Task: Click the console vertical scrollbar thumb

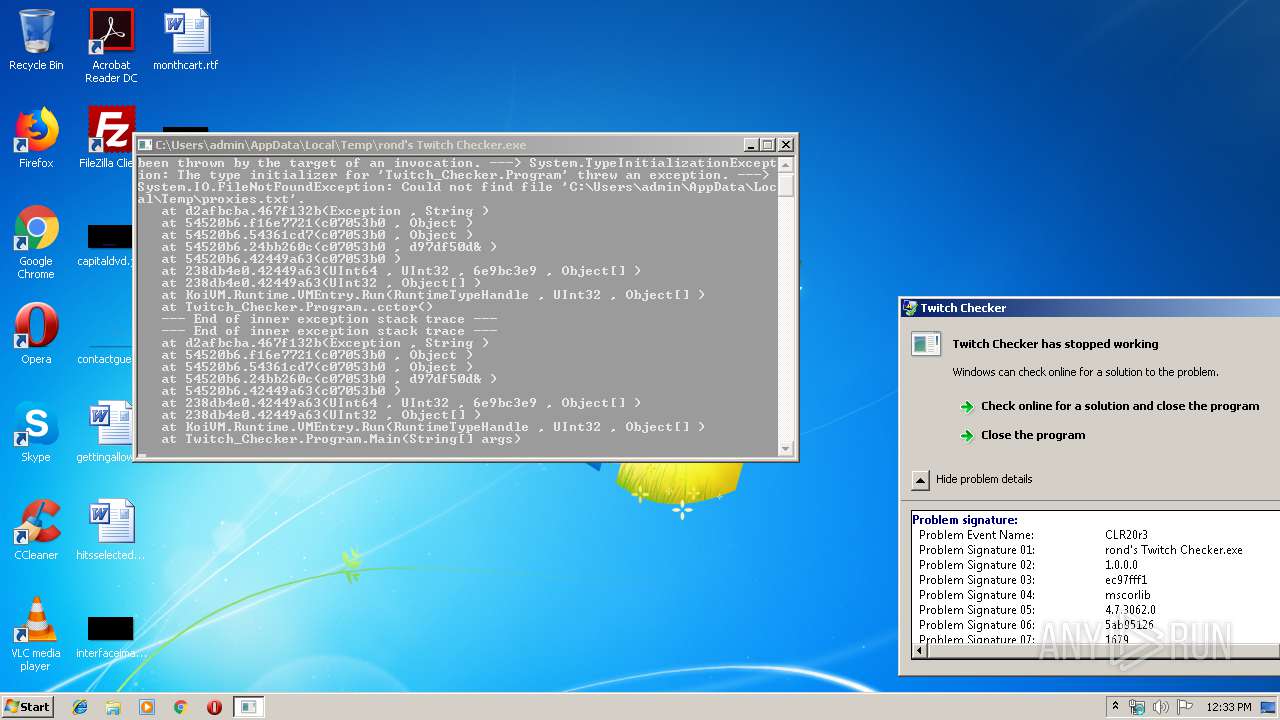Action: click(x=786, y=185)
